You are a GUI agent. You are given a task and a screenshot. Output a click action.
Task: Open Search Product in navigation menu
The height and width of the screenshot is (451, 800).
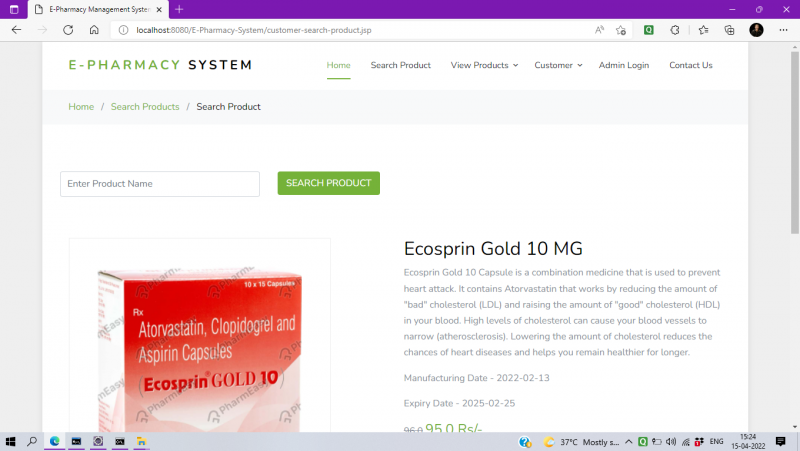pos(401,65)
